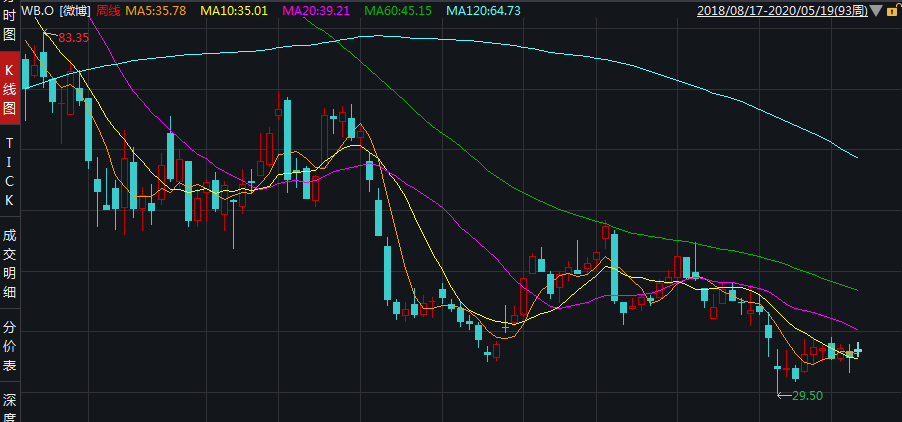Viewport: 902px width, 422px height.
Task: Click the 2018/08/17-2020/05/19 date range link
Action: (782, 10)
